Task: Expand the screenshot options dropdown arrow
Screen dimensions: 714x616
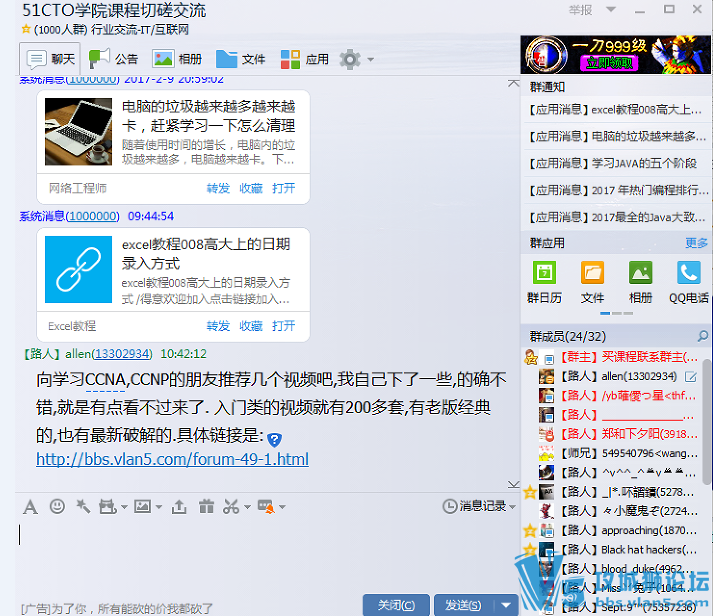Action: pos(247,507)
